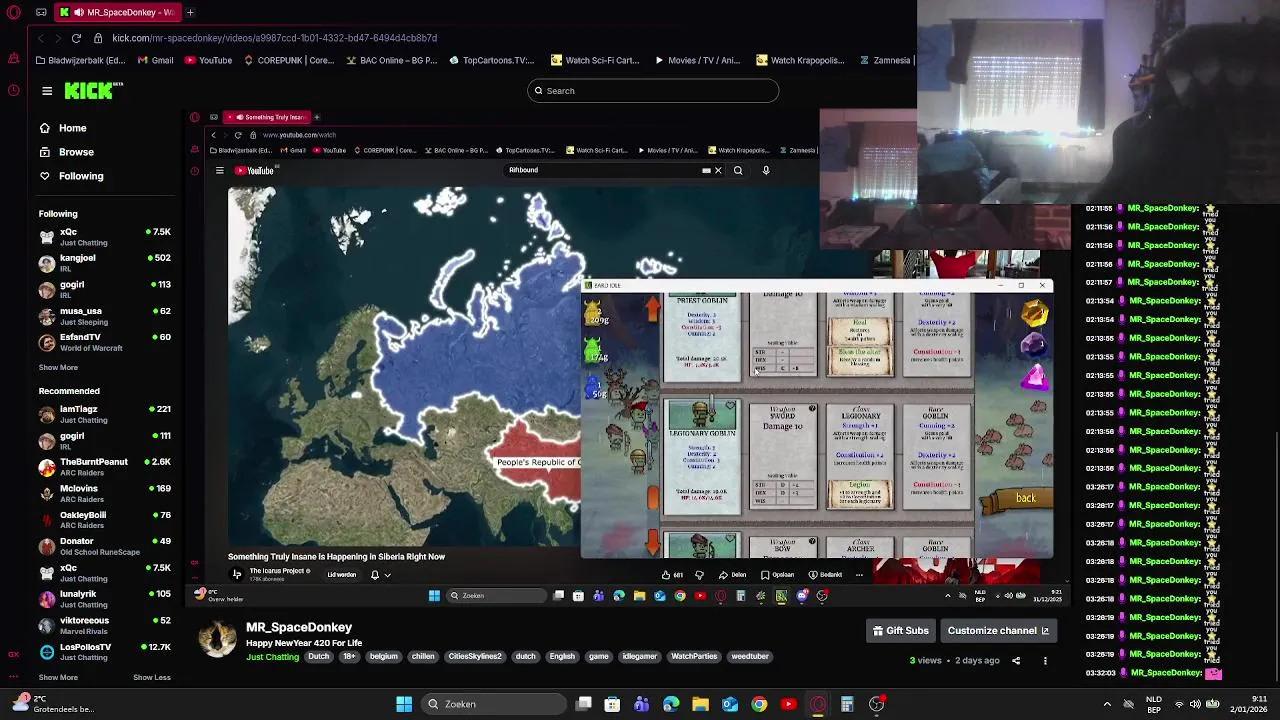Open musa_usa's Just Sleeping stream
The width and height of the screenshot is (1280, 720).
click(105, 316)
